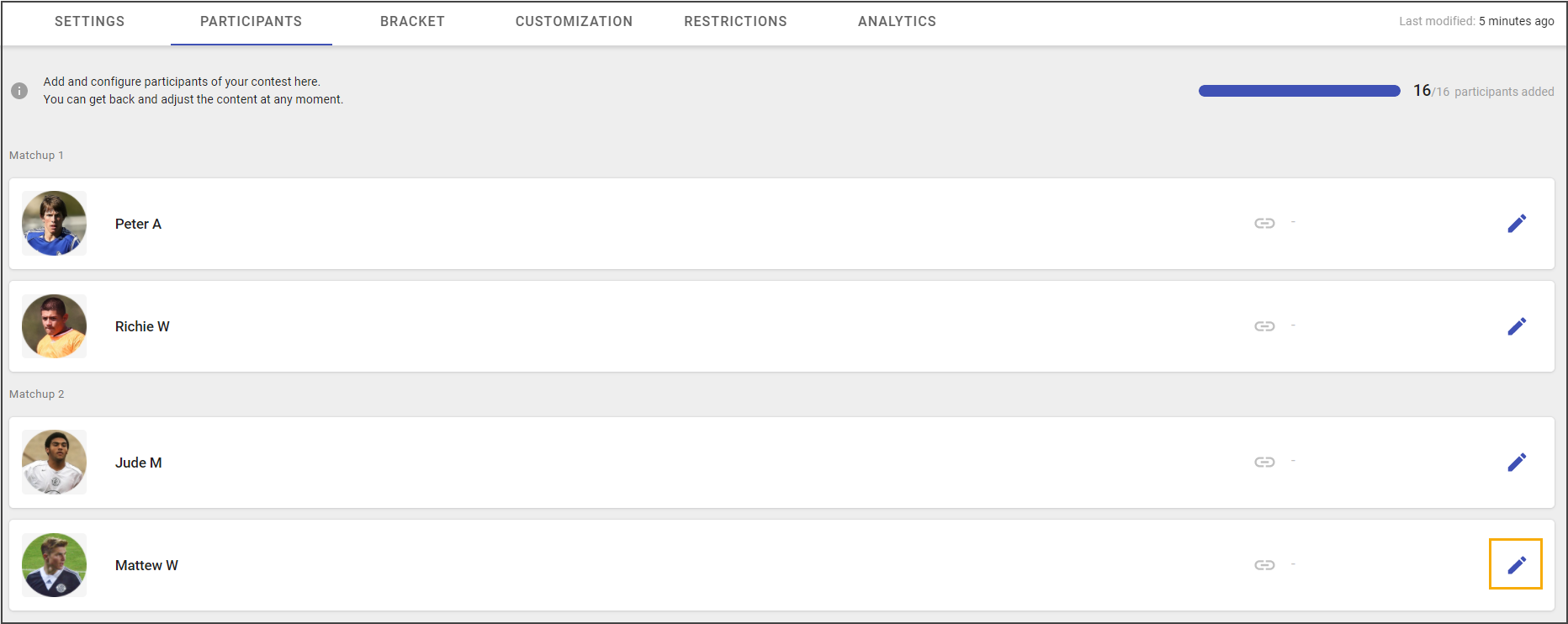The image size is (1568, 624).
Task: Edit Mattew W with the highlighted pencil
Action: tap(1517, 565)
